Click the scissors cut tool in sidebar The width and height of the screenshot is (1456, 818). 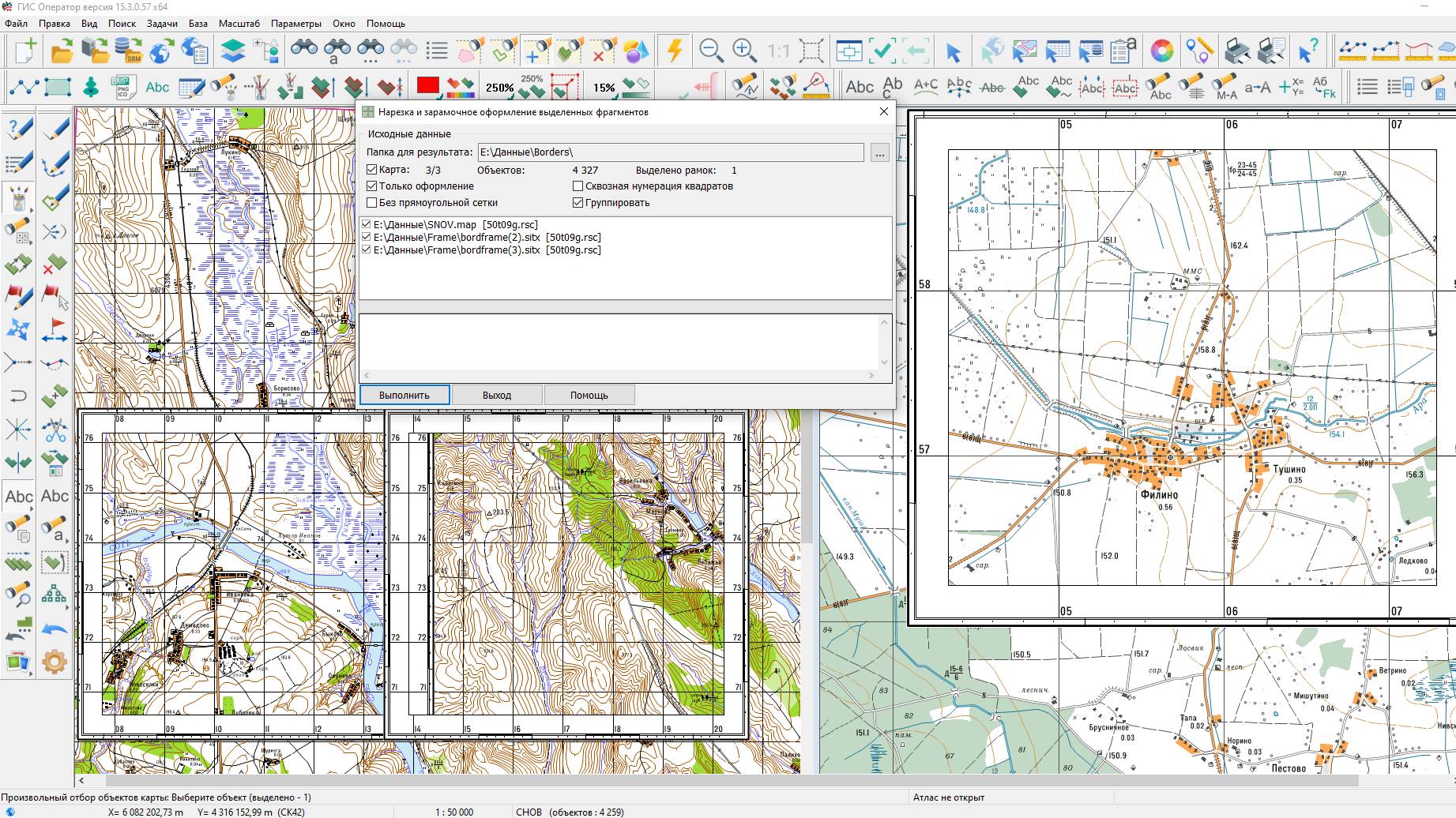tap(55, 430)
